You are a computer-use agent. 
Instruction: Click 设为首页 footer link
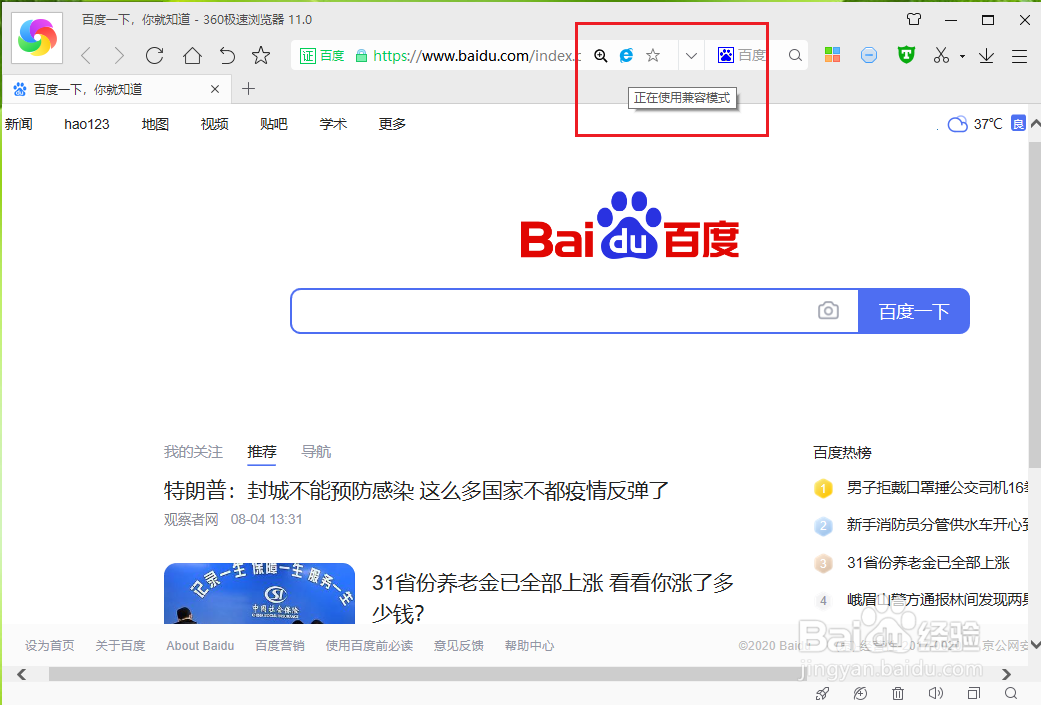[x=50, y=645]
